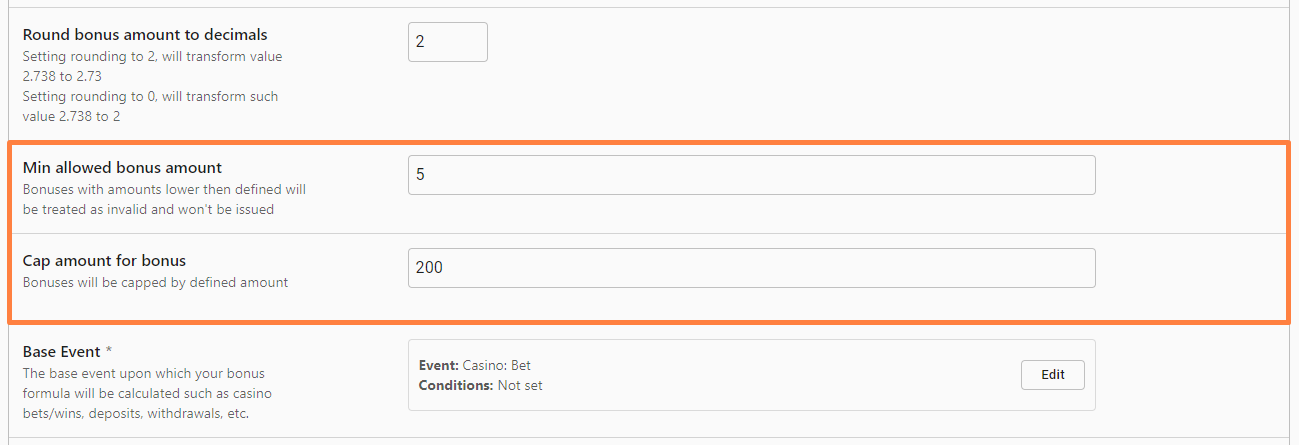This screenshot has height=445, width=1299.
Task: Click the "Cap amount for bonus" heading
Action: pos(104,261)
